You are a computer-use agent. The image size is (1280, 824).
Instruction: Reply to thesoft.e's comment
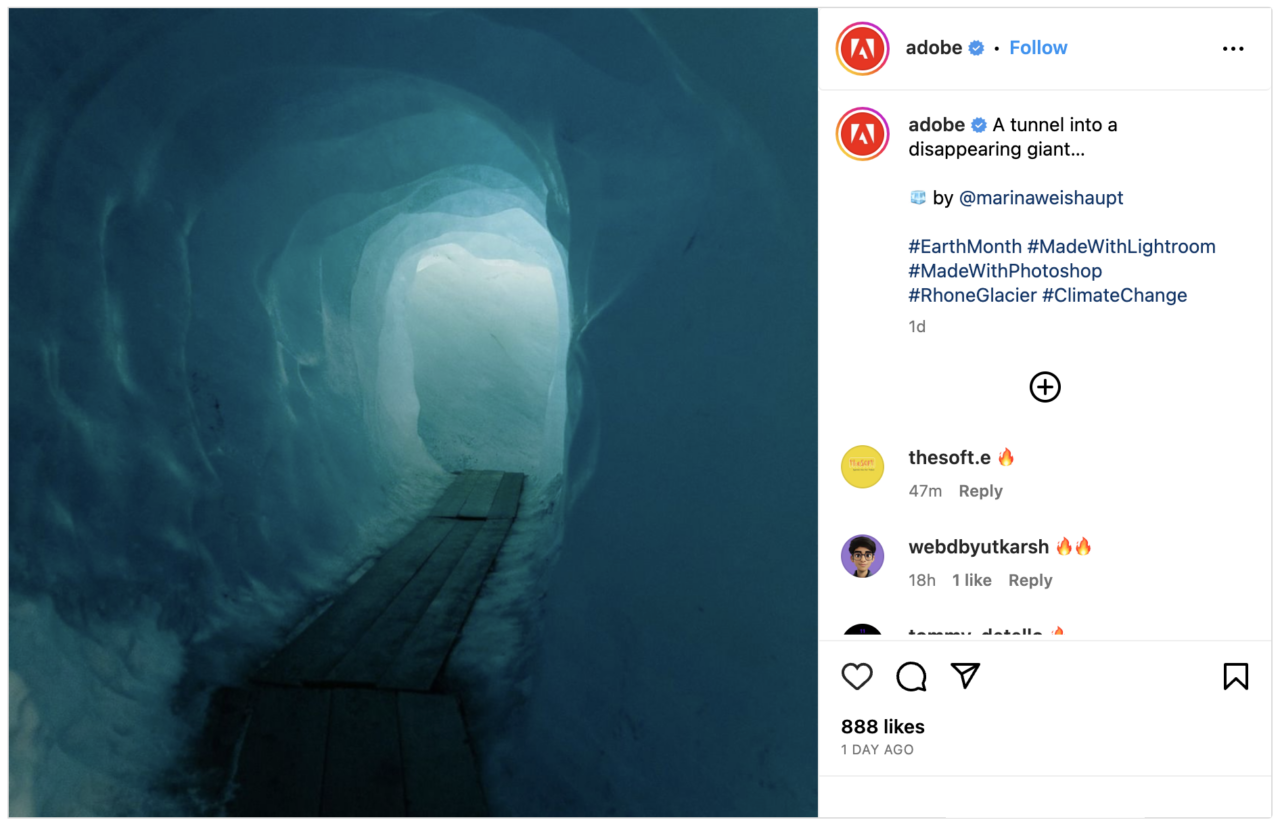[x=980, y=491]
